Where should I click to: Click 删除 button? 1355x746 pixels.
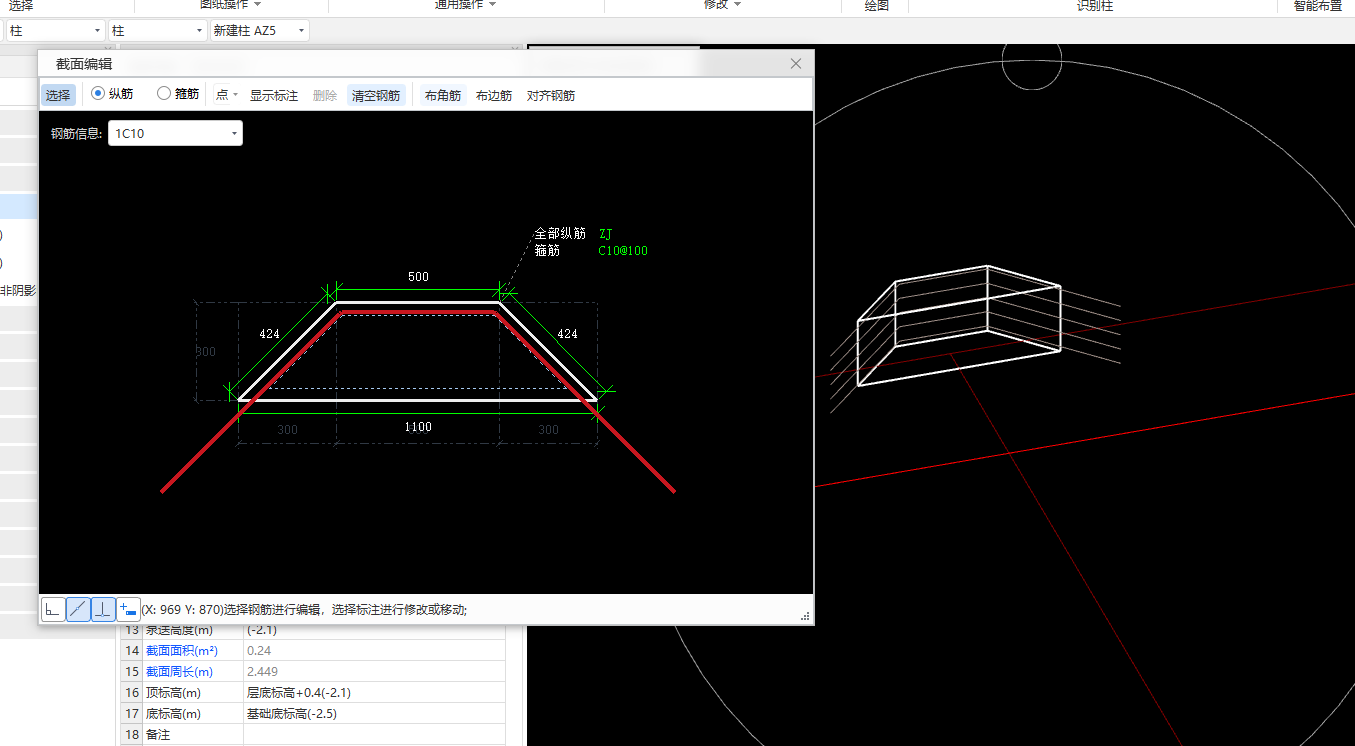tap(325, 95)
